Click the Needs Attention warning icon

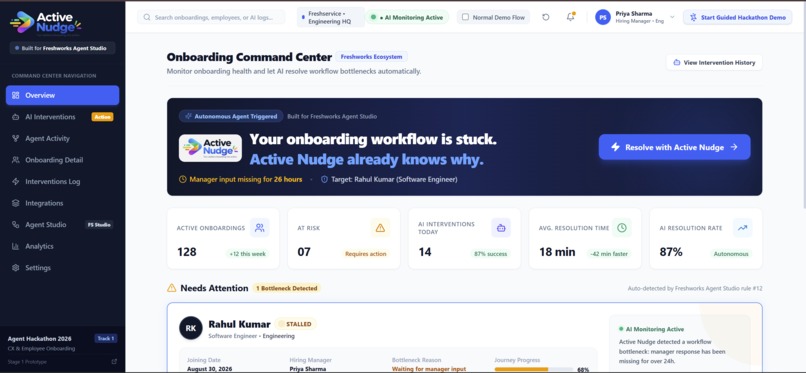click(172, 288)
